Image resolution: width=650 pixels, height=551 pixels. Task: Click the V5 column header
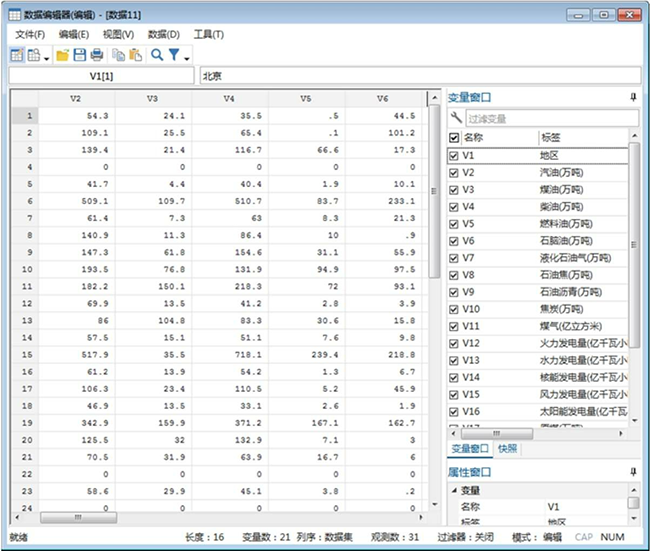coord(306,99)
